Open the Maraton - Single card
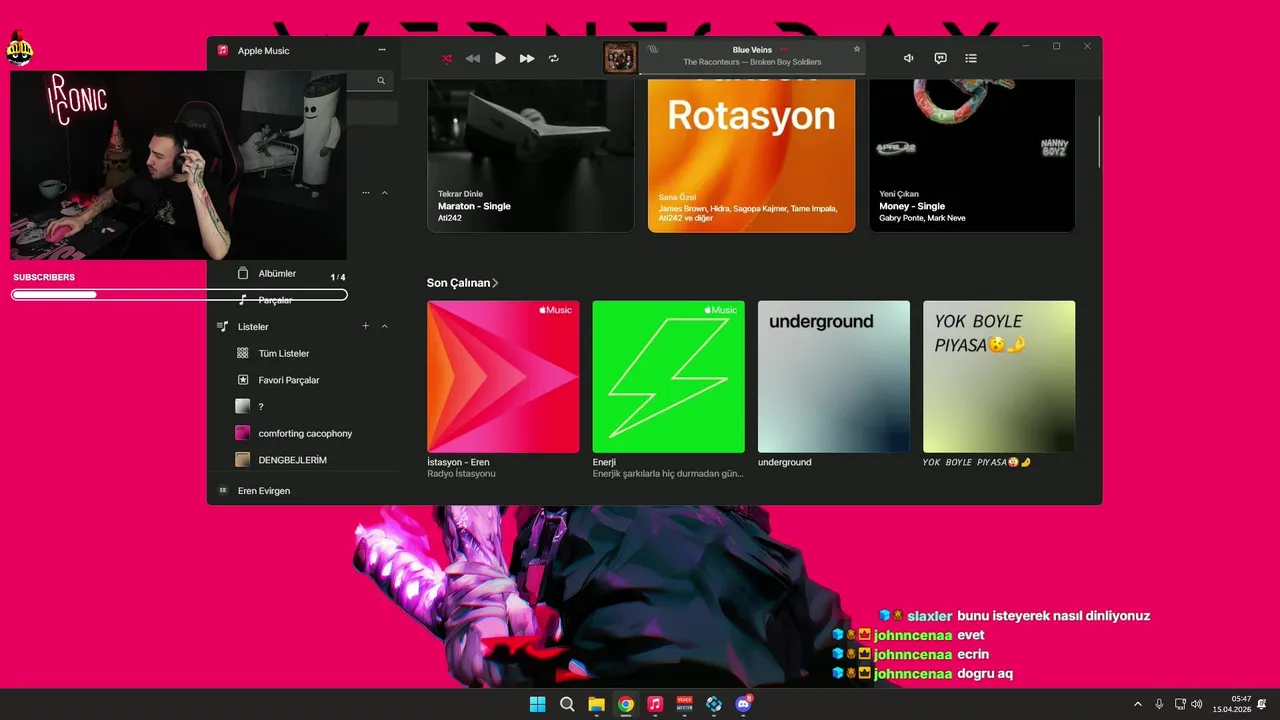Viewport: 1280px width, 720px height. click(530, 155)
